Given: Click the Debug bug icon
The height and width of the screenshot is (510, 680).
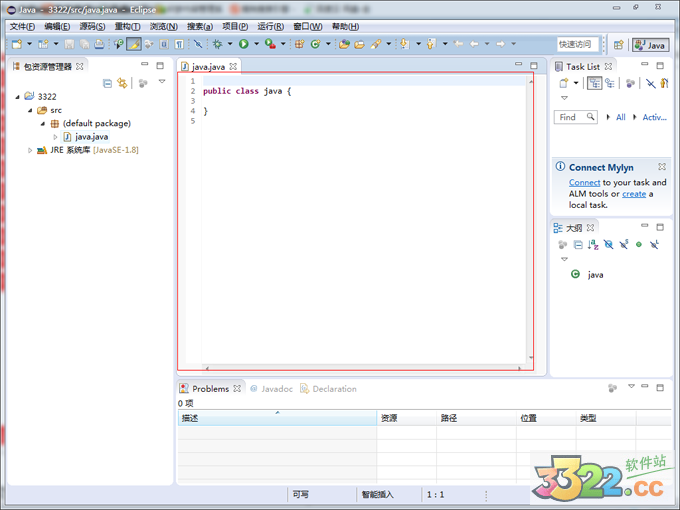Looking at the screenshot, I should pos(217,44).
